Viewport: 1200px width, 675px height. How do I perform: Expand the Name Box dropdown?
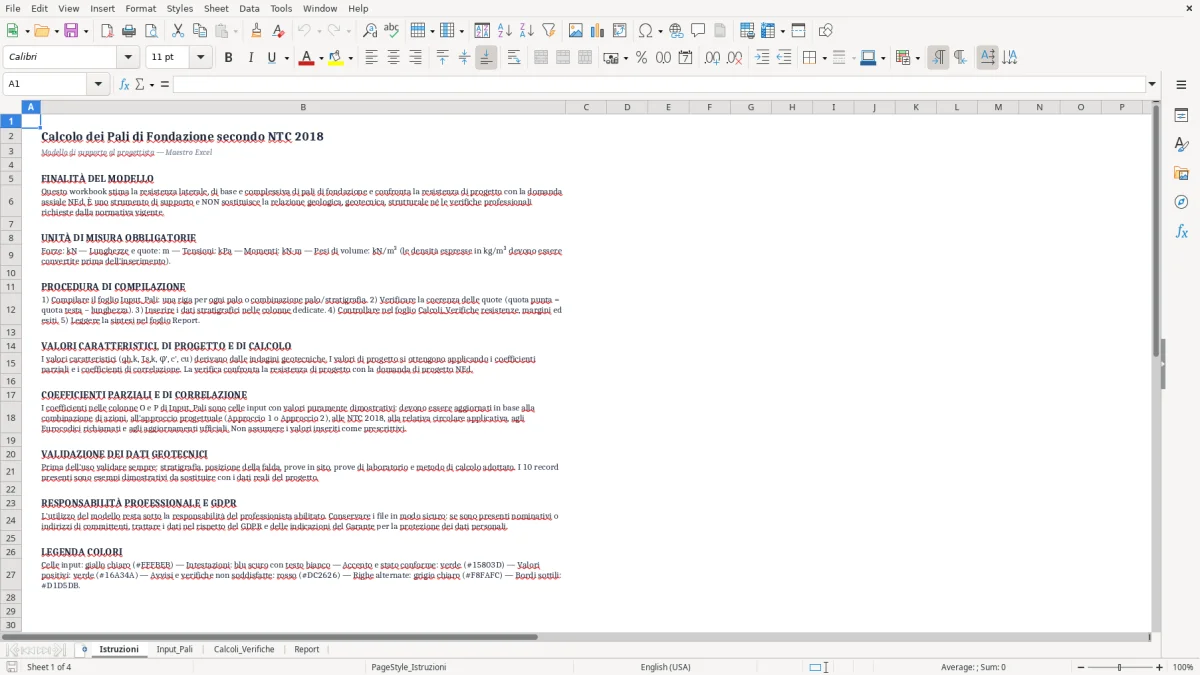(x=99, y=84)
